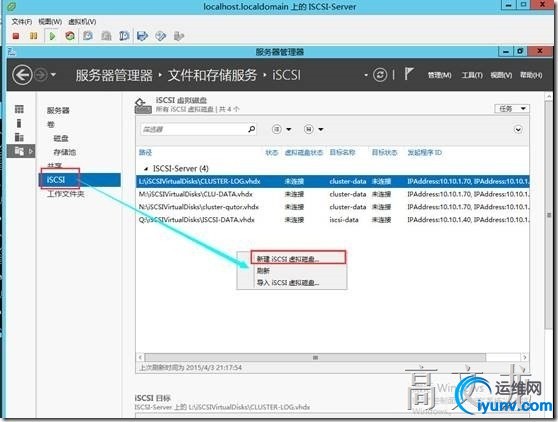Open the 文件(F) menu

pos(22,22)
